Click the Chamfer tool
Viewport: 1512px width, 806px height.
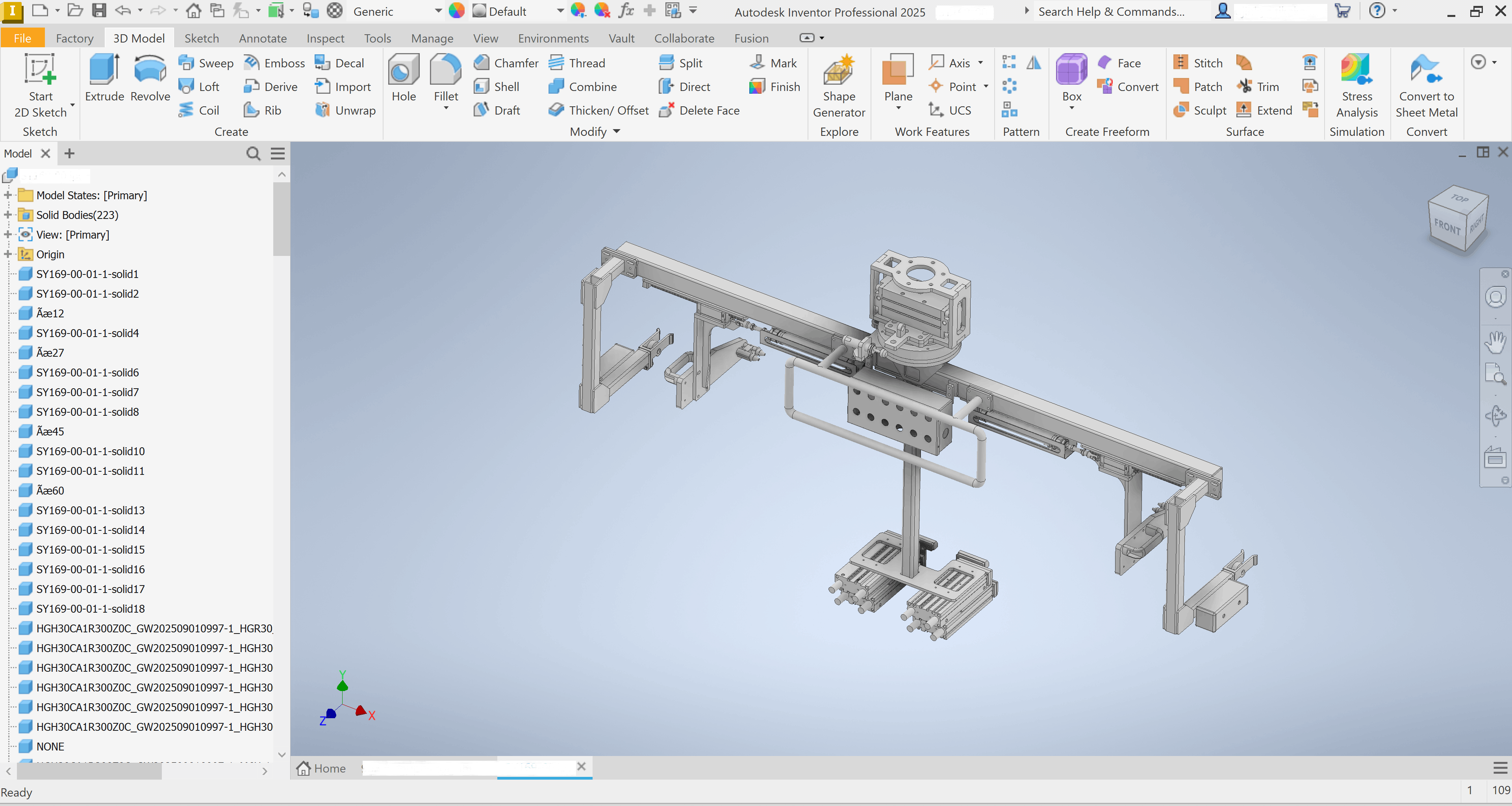pyautogui.click(x=506, y=63)
